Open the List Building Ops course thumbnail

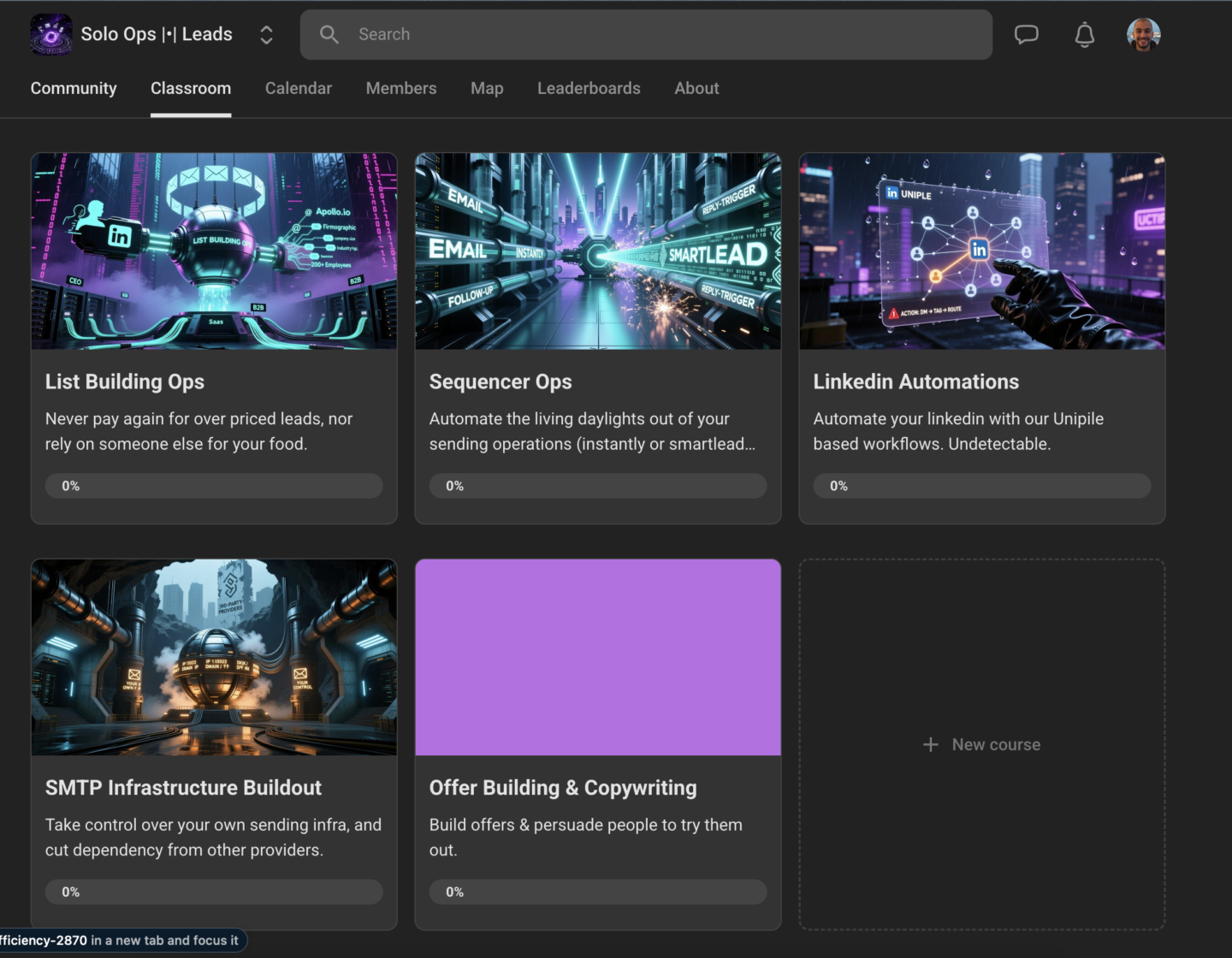[x=214, y=251]
